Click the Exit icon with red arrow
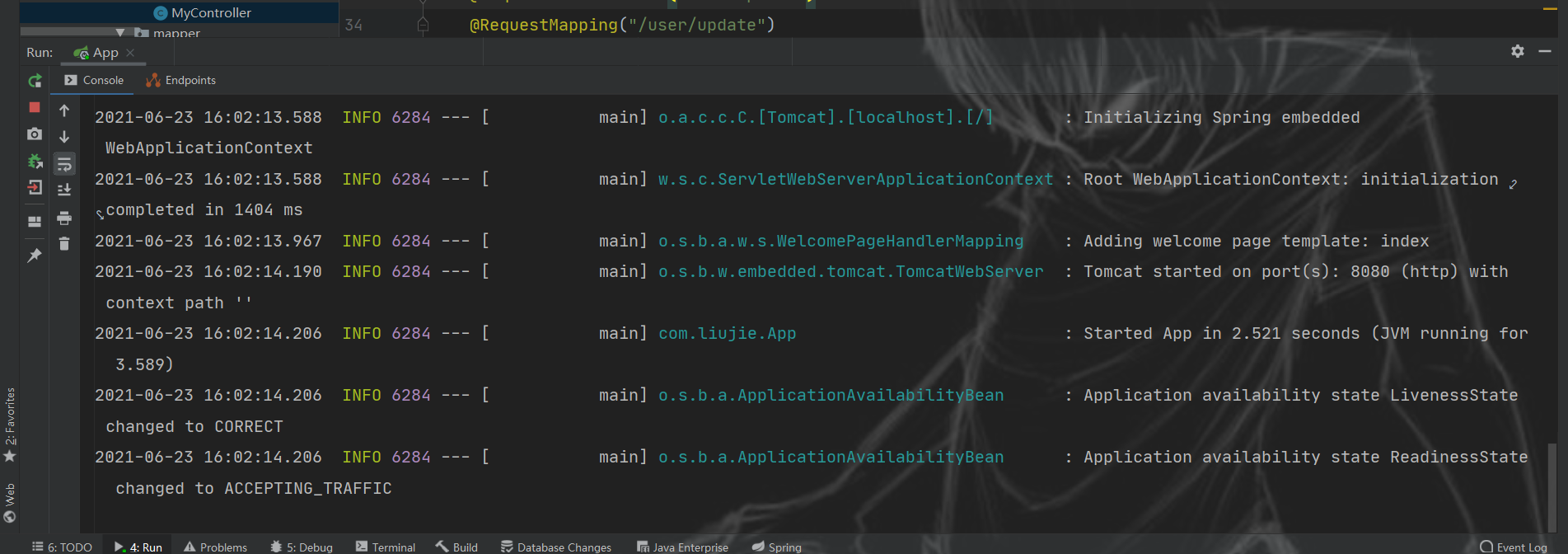 (35, 187)
